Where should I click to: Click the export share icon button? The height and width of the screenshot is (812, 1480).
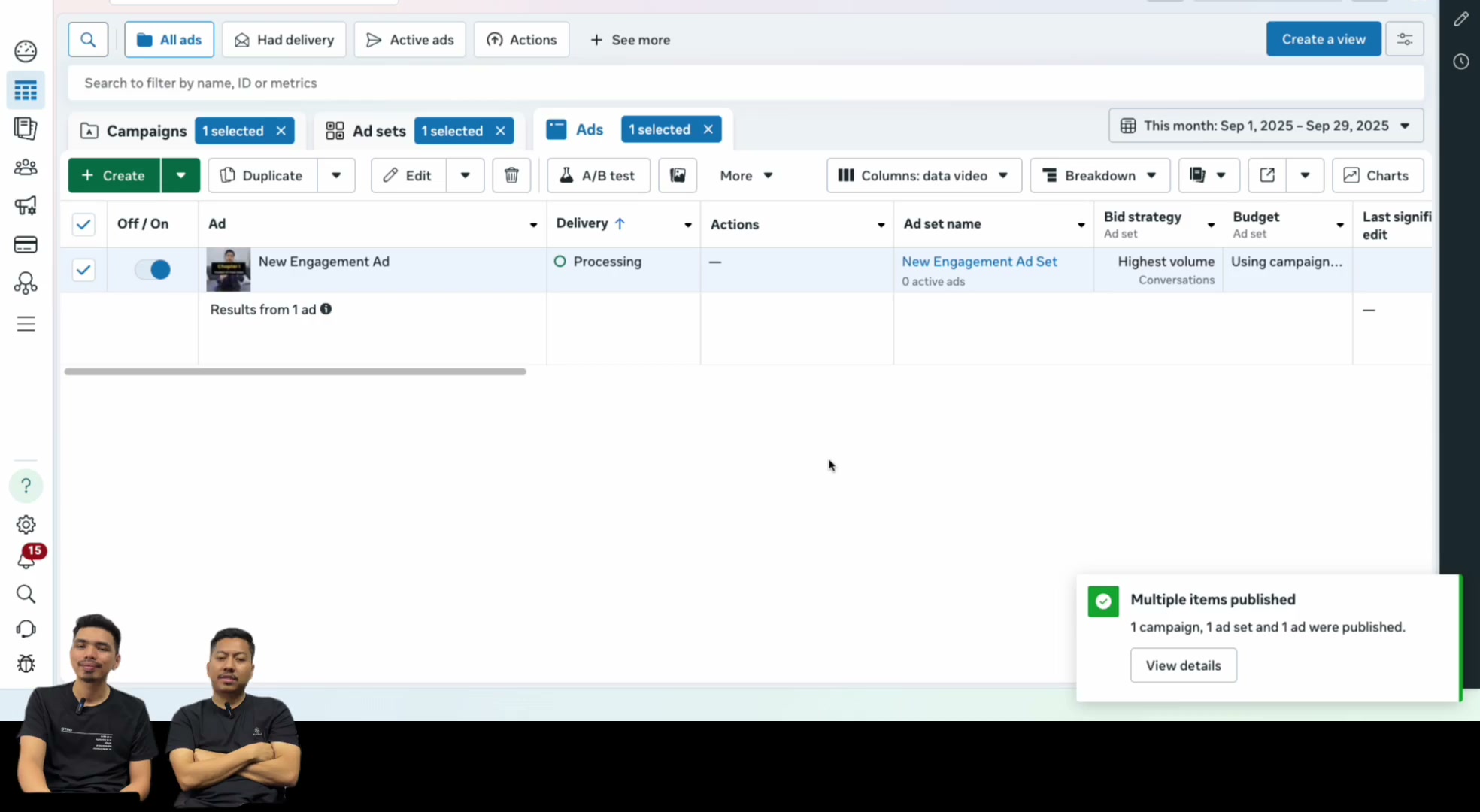[1267, 176]
